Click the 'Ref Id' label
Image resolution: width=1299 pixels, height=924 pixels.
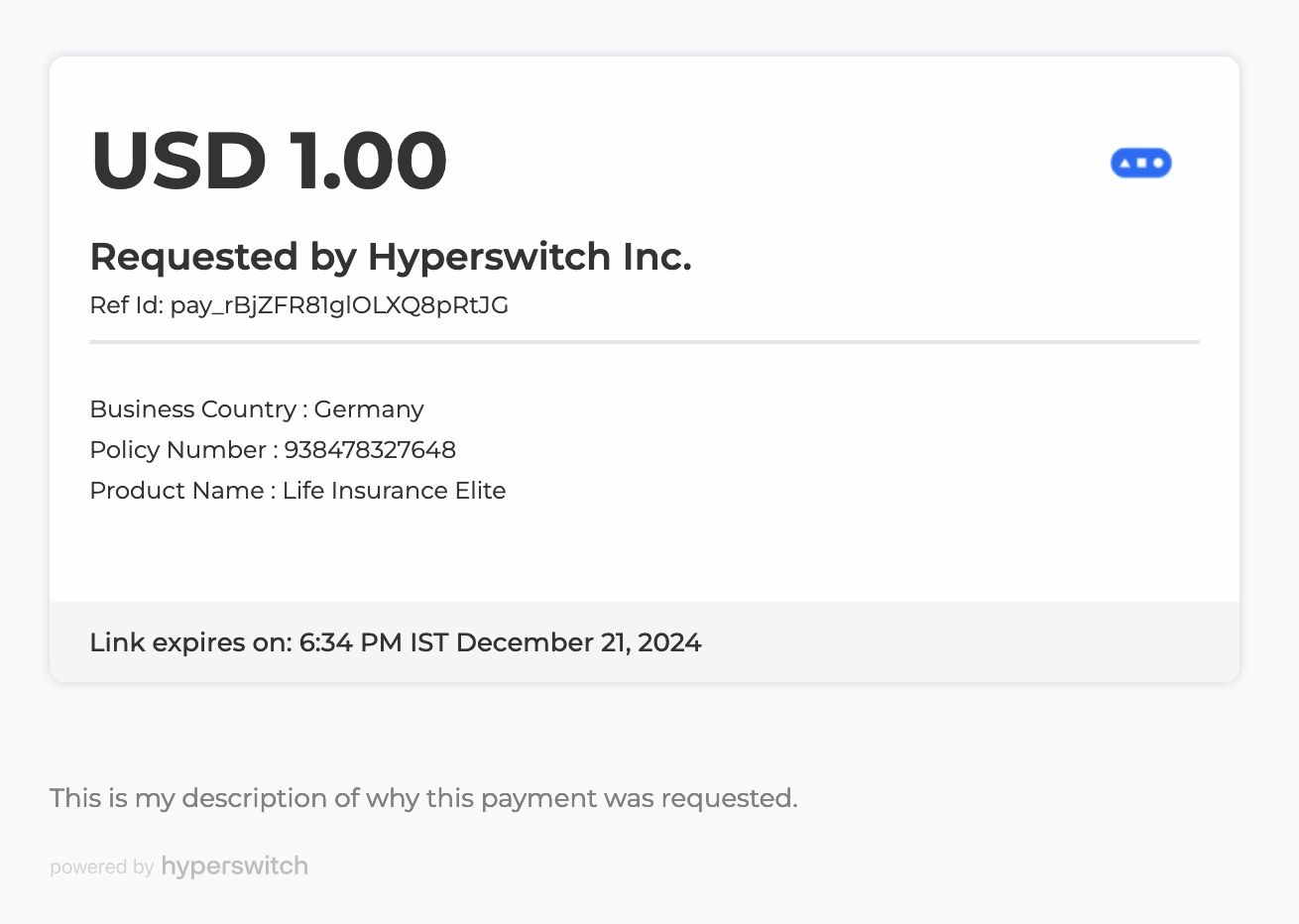[x=126, y=305]
